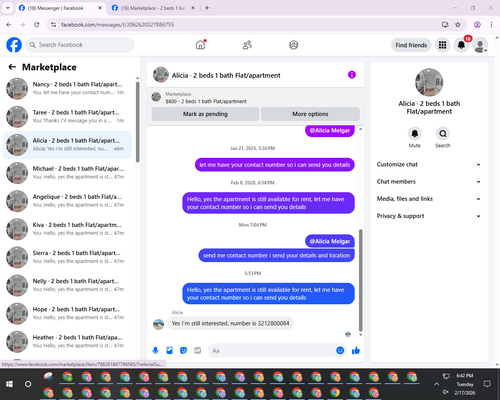The height and width of the screenshot is (400, 500).
Task: Click More options button
Action: [x=310, y=114]
